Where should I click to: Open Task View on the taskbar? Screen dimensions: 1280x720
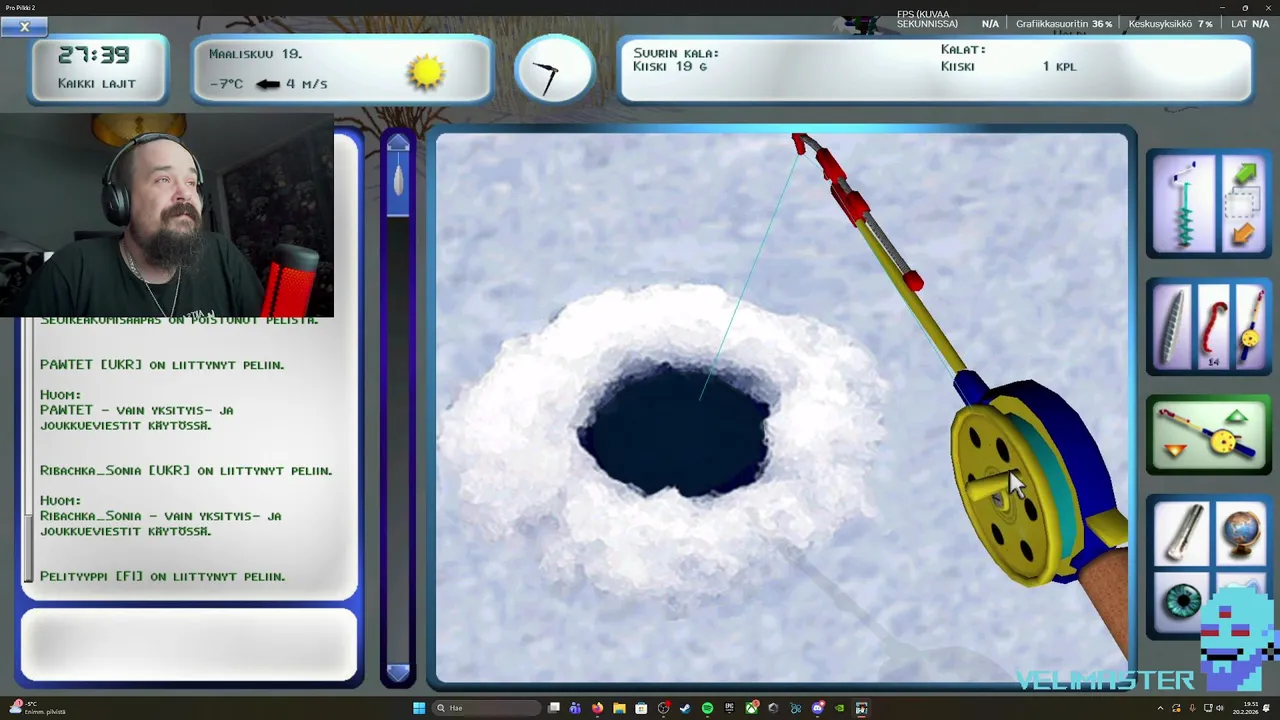click(553, 708)
